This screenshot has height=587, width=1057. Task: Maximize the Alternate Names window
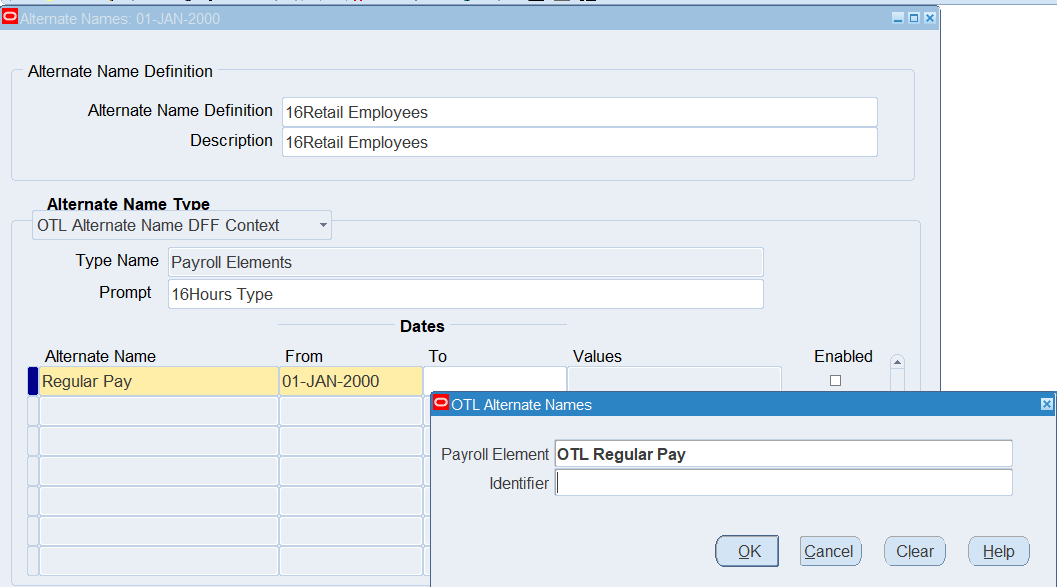click(913, 18)
